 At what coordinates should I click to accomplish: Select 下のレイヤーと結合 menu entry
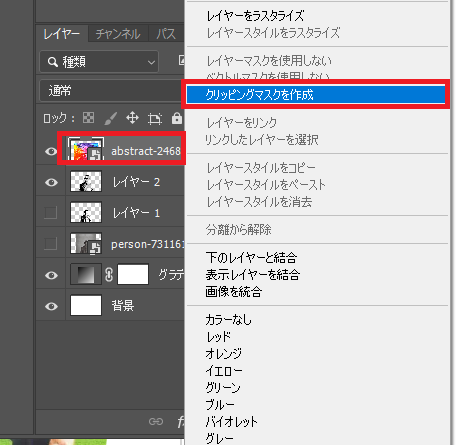251,257
